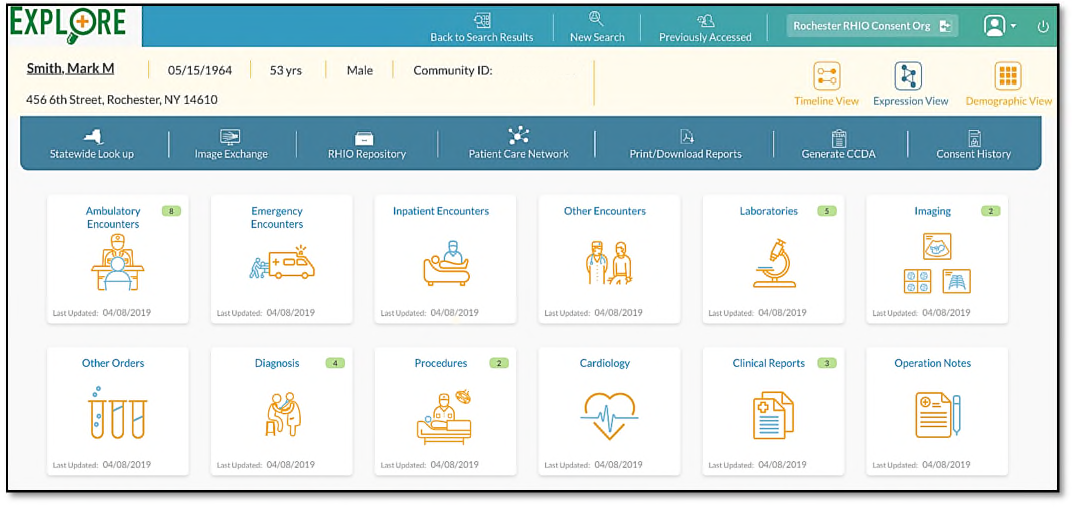Click the Clinical Reports documents icon
1072x507 pixels.
coord(773,415)
